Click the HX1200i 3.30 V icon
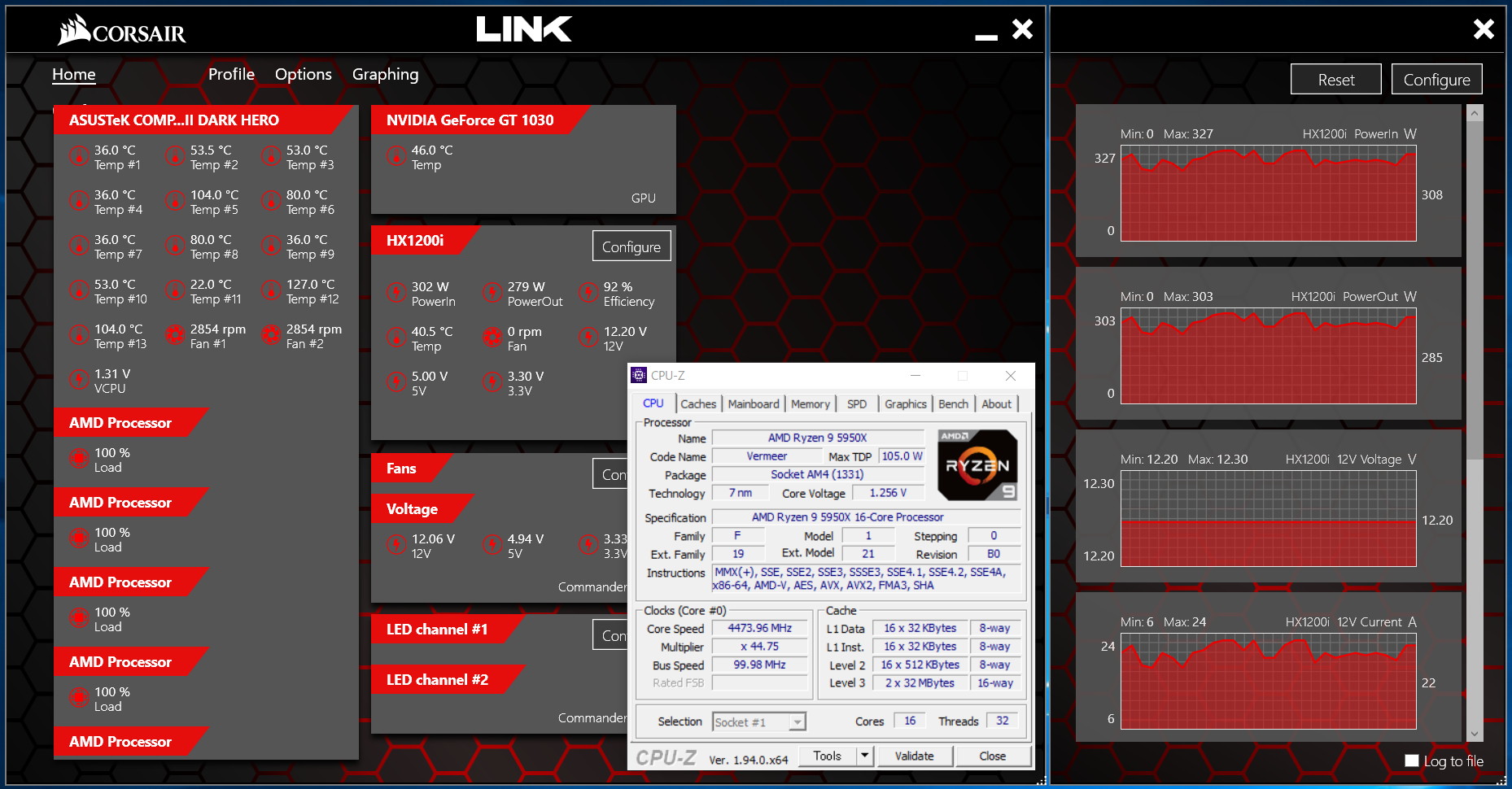 492,382
